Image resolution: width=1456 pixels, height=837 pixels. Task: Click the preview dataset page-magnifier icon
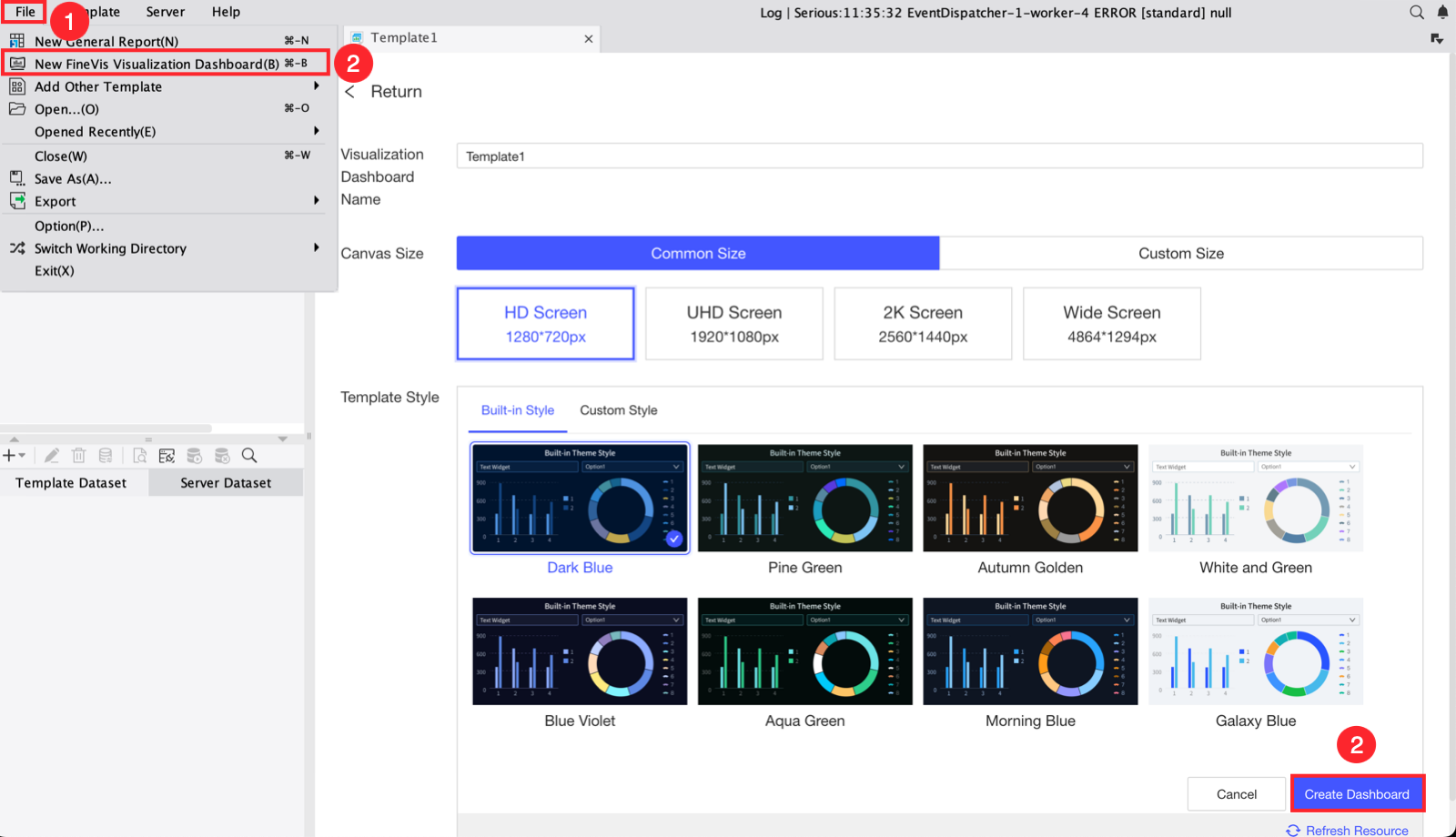pyautogui.click(x=139, y=456)
